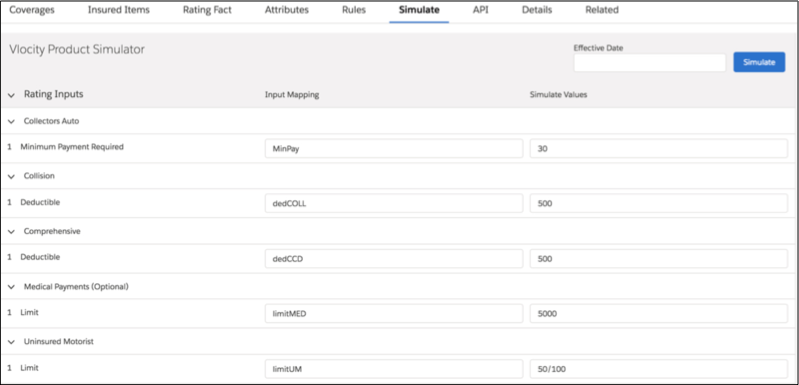The width and height of the screenshot is (799, 385).
Task: Click the Simulate tab
Action: pyautogui.click(x=419, y=10)
